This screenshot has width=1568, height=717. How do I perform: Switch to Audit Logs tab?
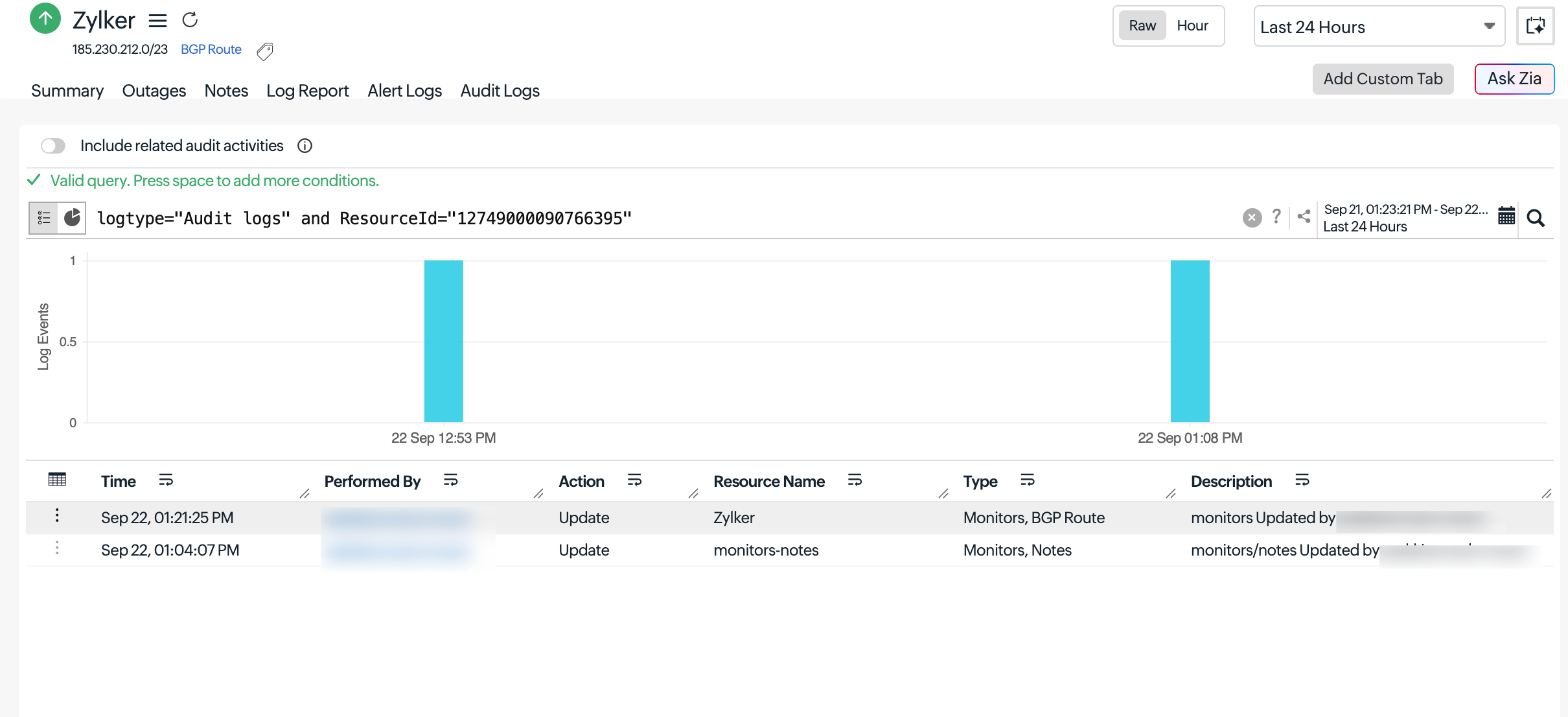pos(500,91)
